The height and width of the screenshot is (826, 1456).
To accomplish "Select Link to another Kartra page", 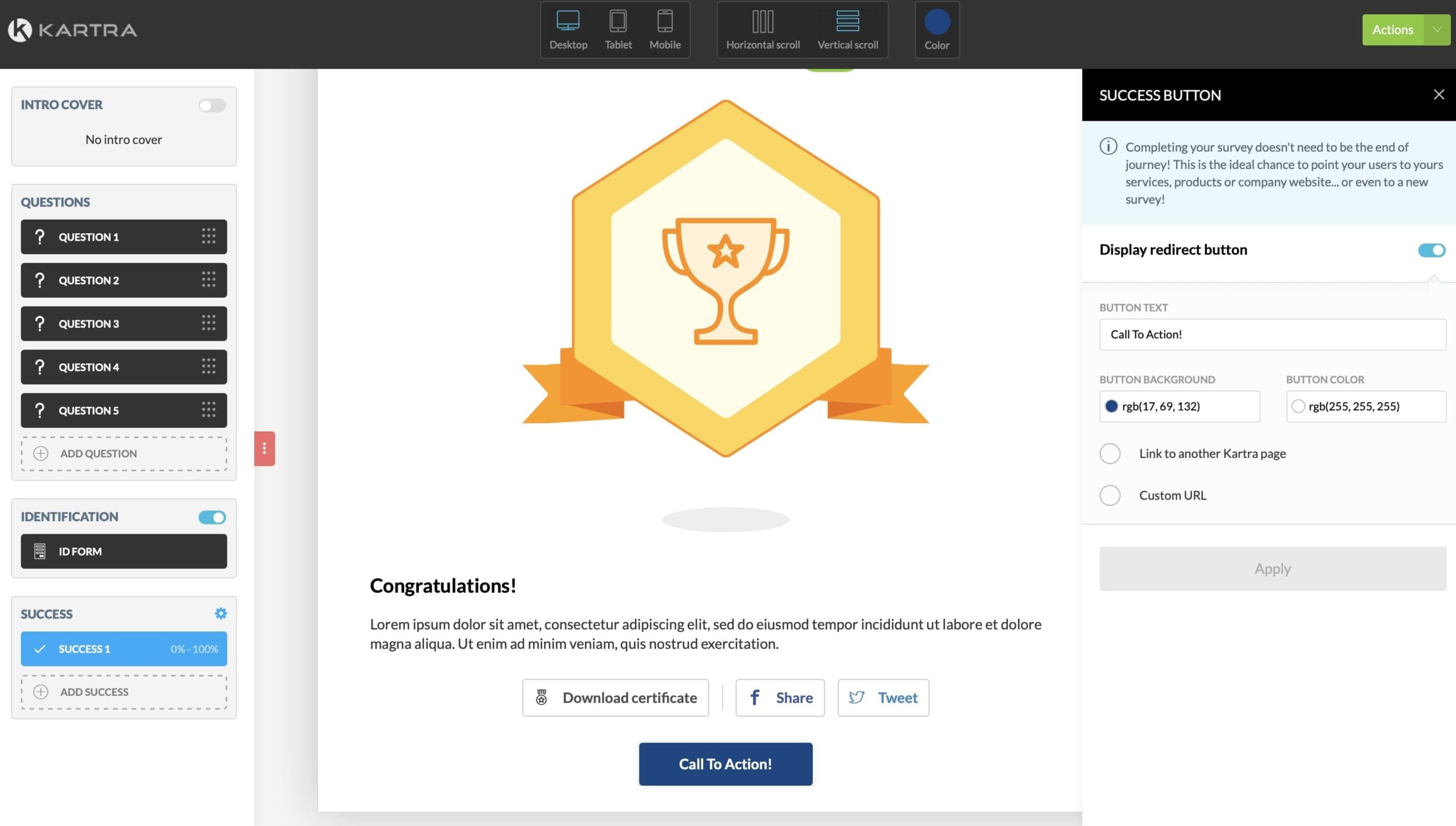I will click(x=1110, y=453).
